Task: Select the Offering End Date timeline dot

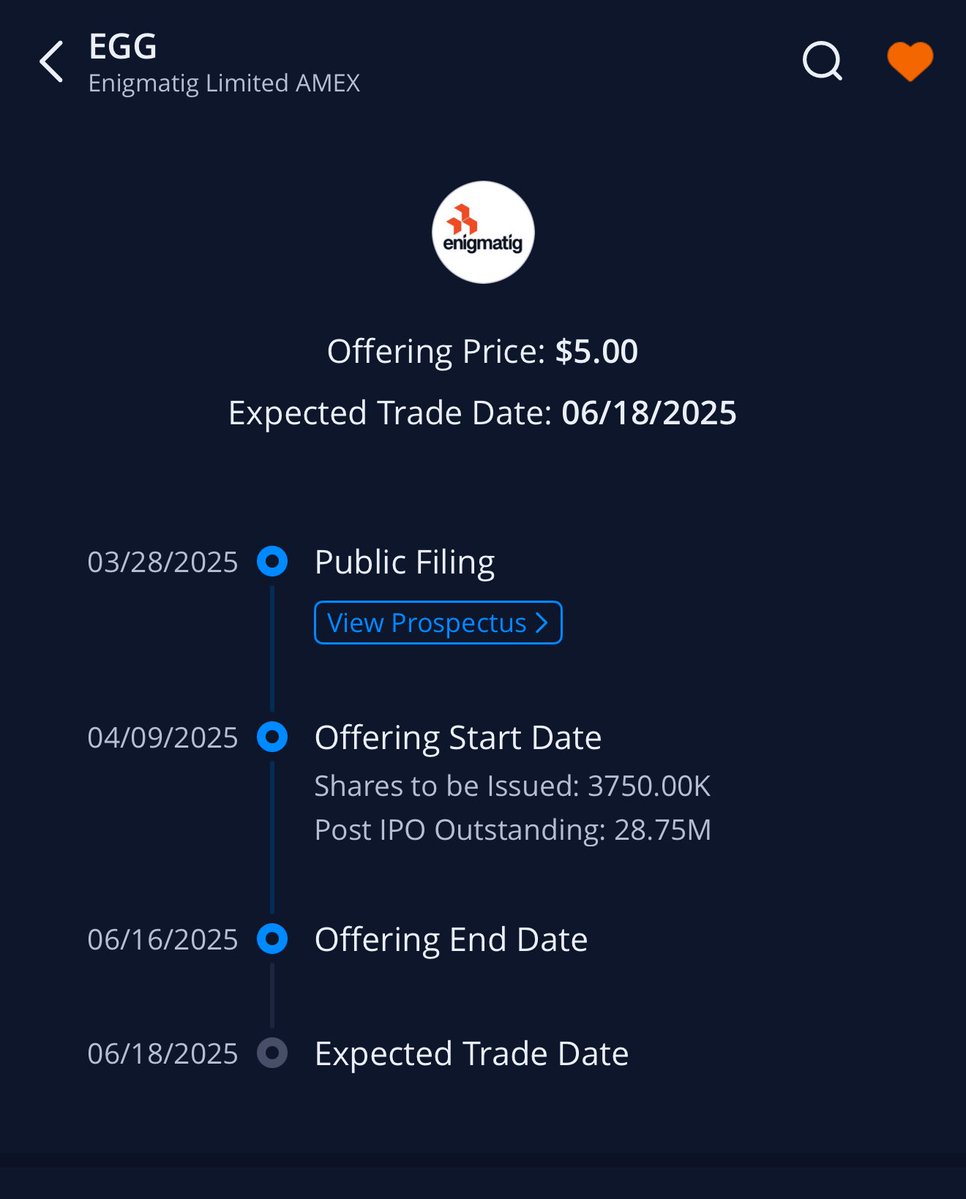Action: (272, 939)
